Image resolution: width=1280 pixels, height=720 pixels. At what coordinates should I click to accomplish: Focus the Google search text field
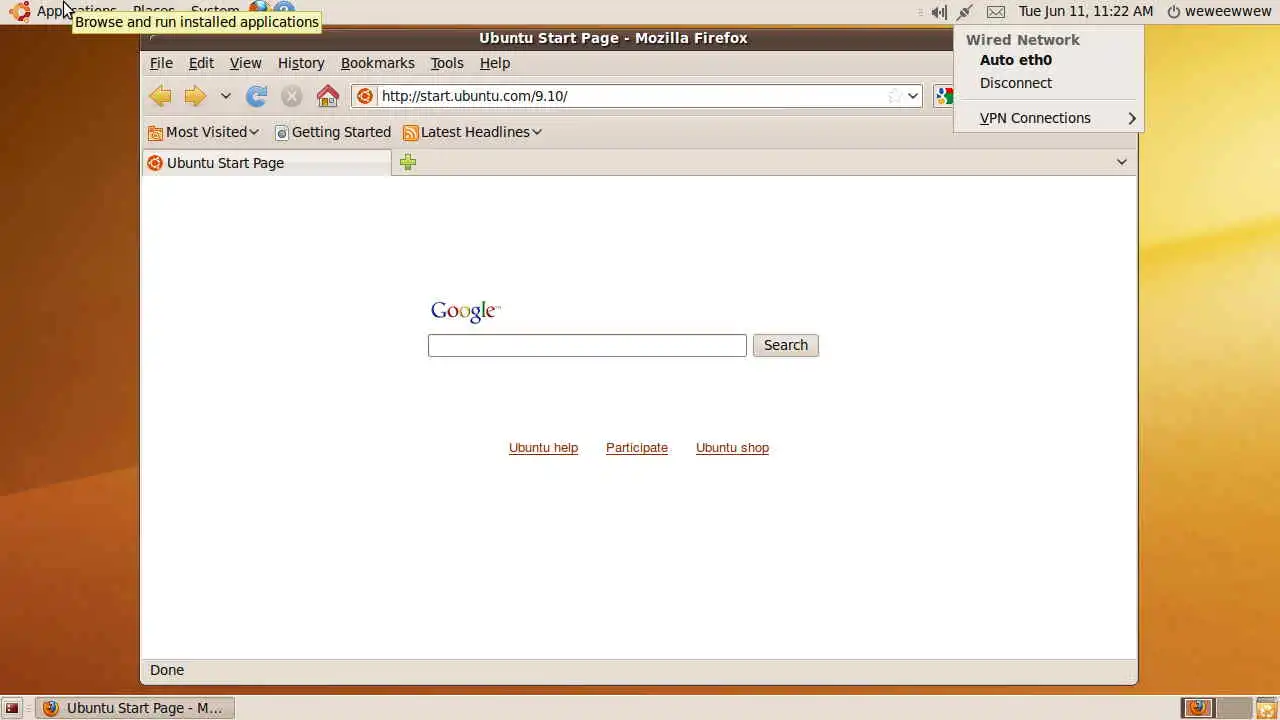click(587, 345)
